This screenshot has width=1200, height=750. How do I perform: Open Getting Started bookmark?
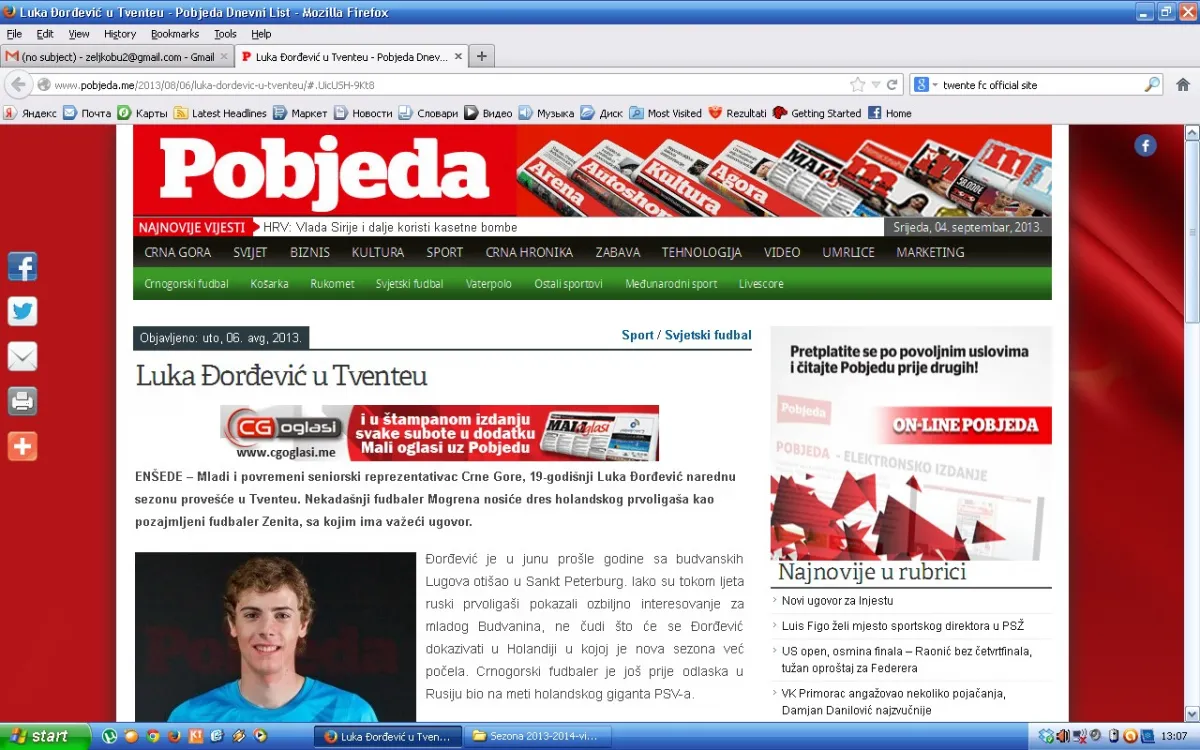tap(817, 113)
